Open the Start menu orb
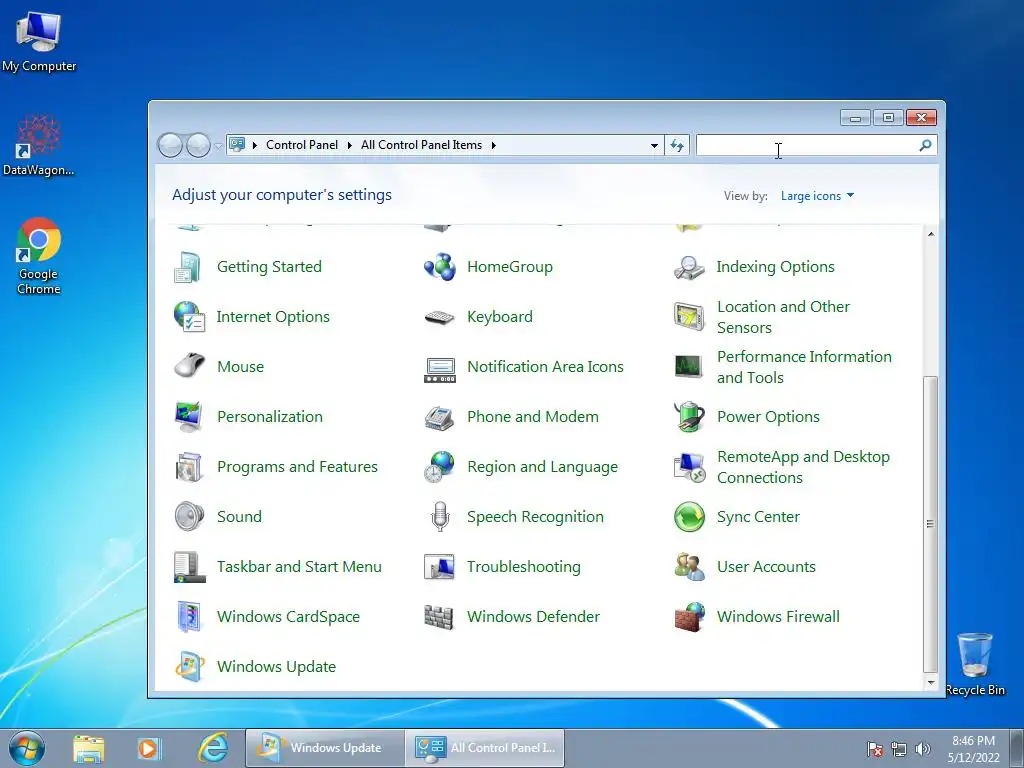Screen dimensions: 1024x768 point(27,748)
